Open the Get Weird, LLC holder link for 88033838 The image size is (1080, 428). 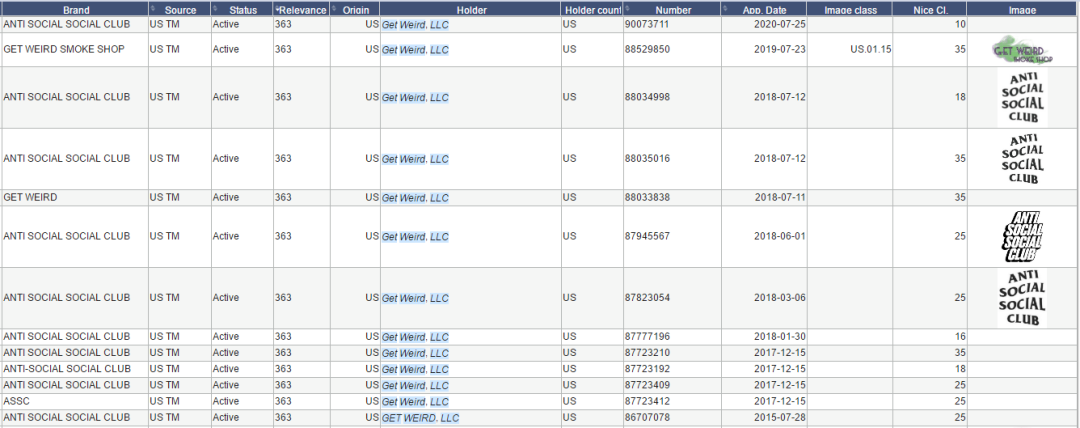tap(415, 198)
